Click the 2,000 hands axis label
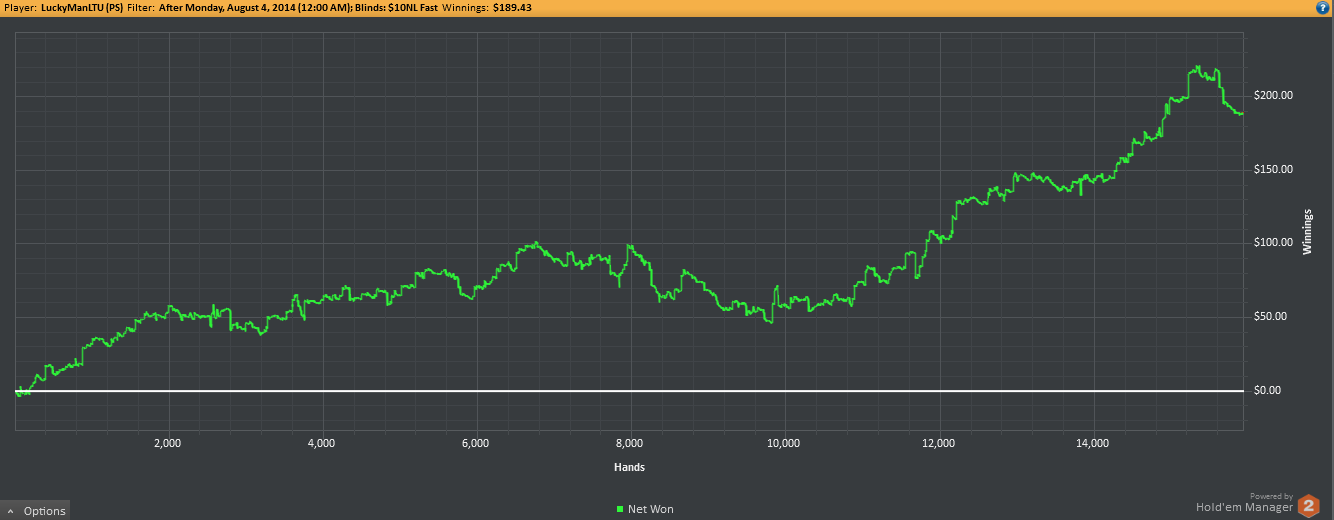Screen dimensions: 1334x520 coord(167,442)
